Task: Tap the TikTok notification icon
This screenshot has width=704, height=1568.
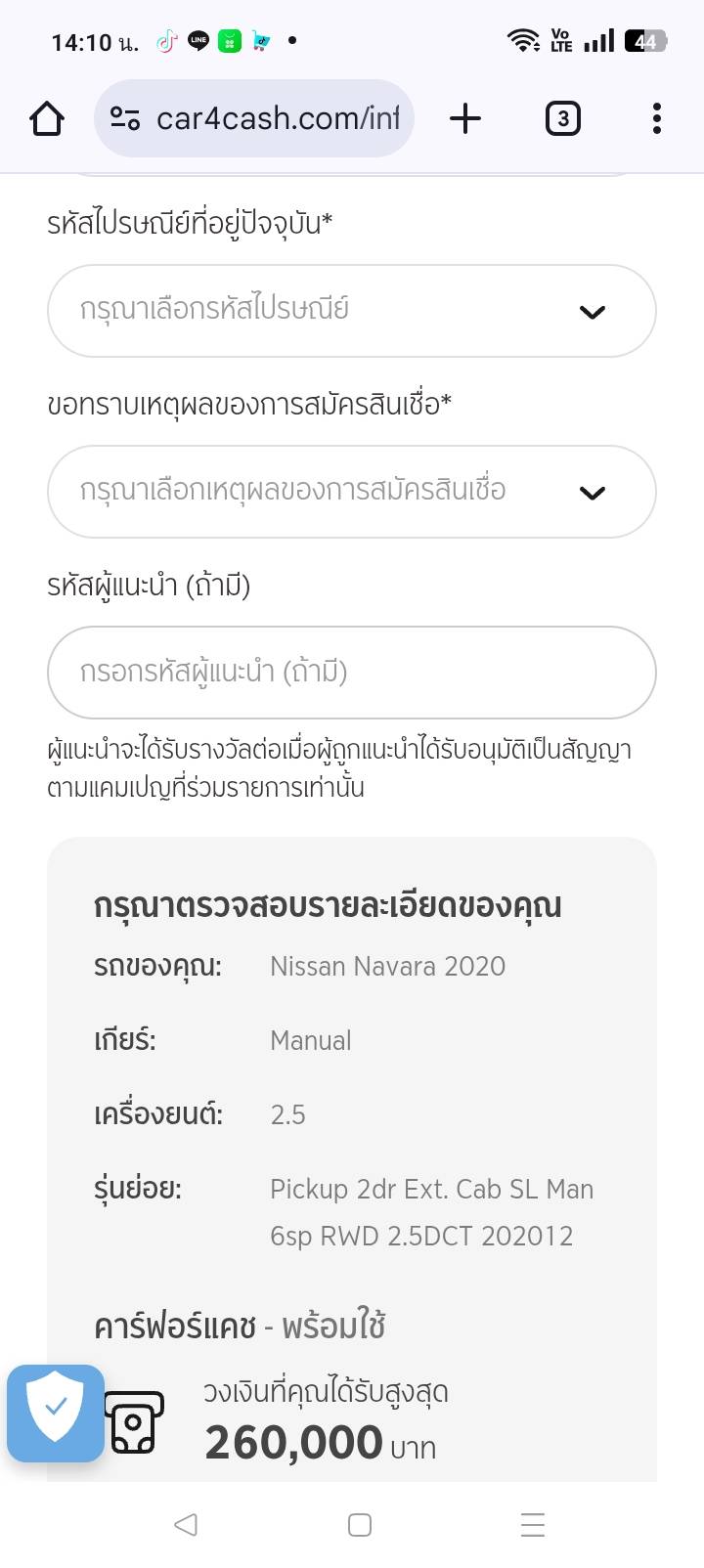Action: 166,41
